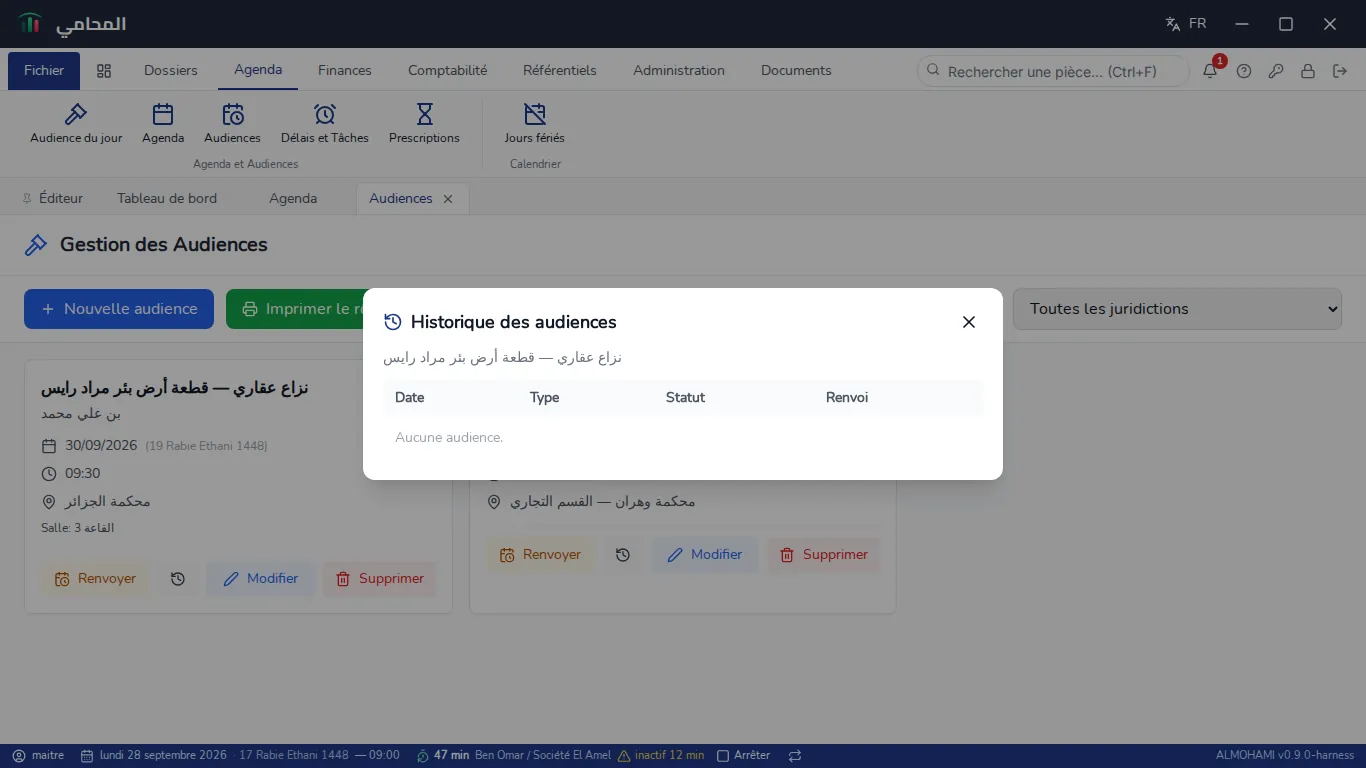Viewport: 1366px width, 768px height.
Task: Open the Documents menu
Action: [796, 70]
